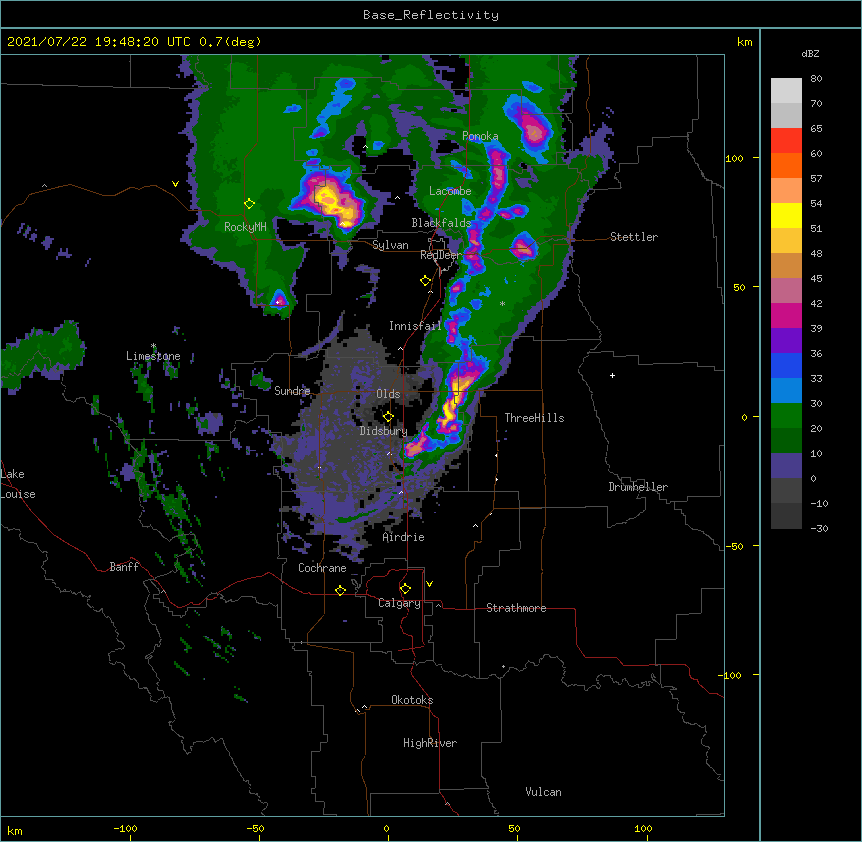Click the Sylvan label
This screenshot has height=842, width=862.
click(390, 245)
